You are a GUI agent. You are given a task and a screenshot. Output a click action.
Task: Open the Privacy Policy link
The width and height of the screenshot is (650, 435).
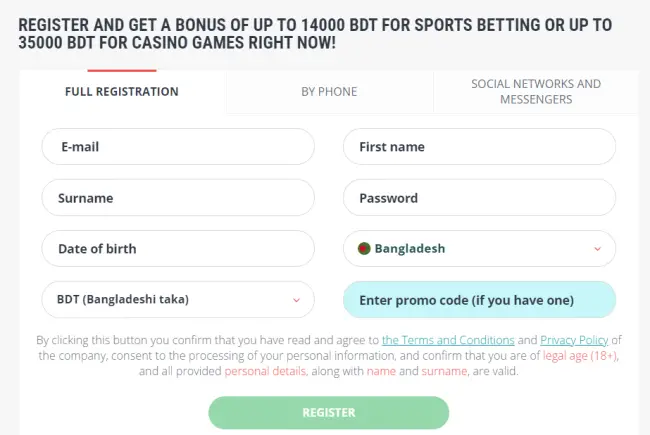574,340
